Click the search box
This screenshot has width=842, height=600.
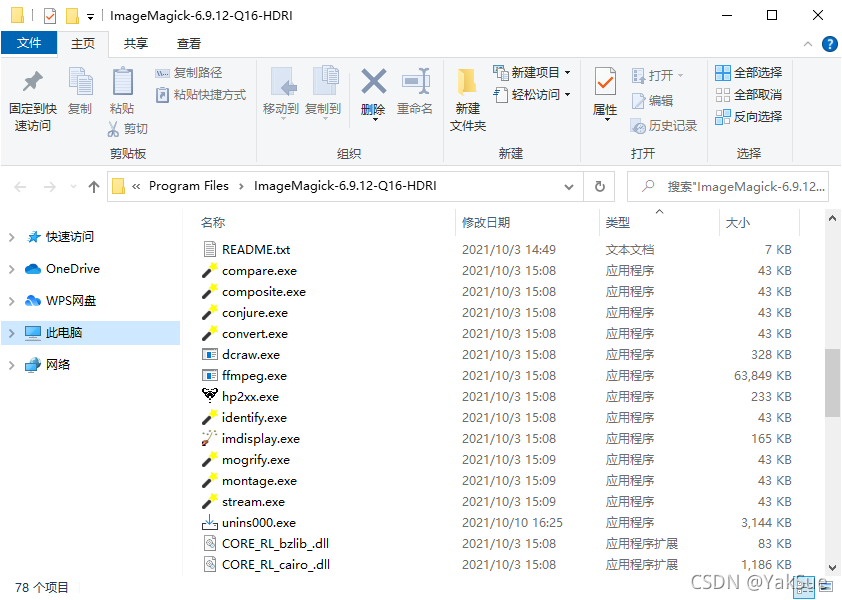(x=728, y=187)
